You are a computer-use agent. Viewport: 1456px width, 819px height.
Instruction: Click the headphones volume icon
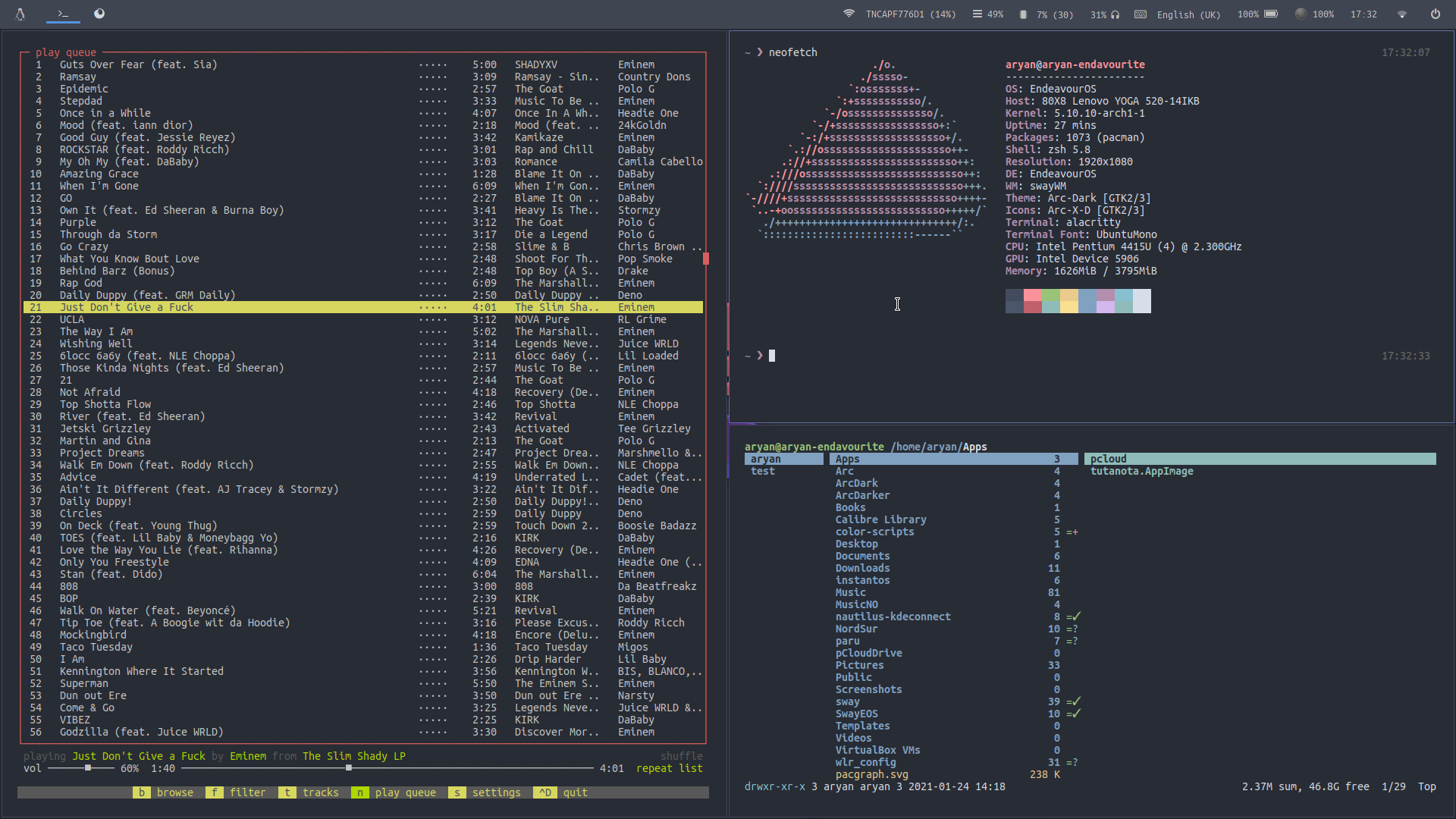point(1116,14)
